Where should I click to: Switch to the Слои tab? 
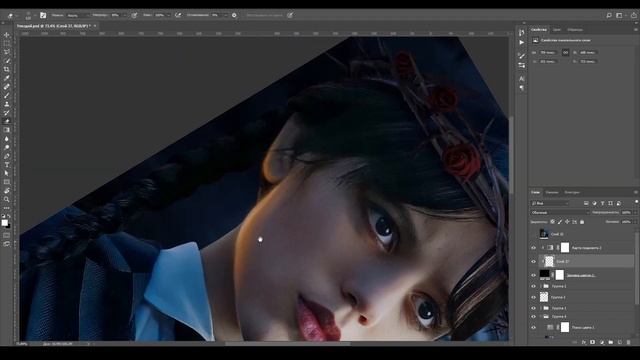coord(536,192)
